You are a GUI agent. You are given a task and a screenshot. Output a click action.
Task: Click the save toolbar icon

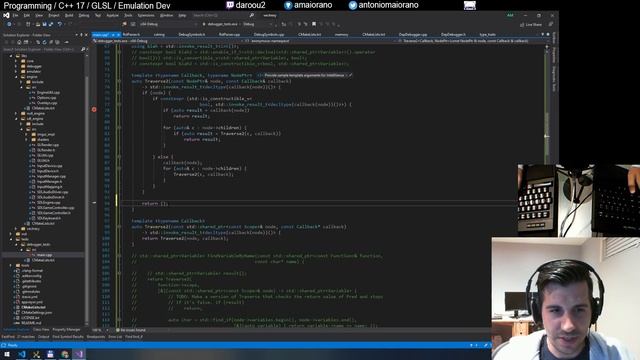click(x=44, y=24)
